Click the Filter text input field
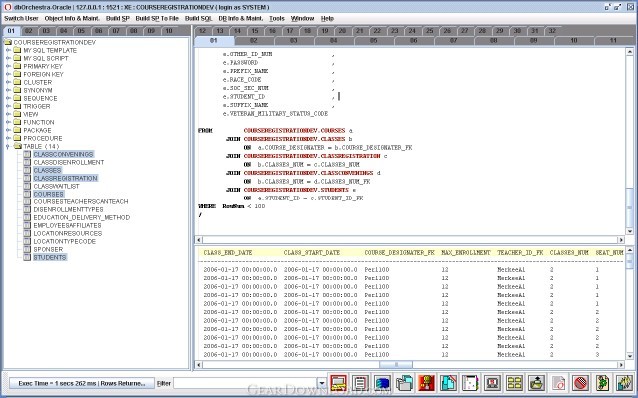The width and height of the screenshot is (638, 398). click(245, 383)
